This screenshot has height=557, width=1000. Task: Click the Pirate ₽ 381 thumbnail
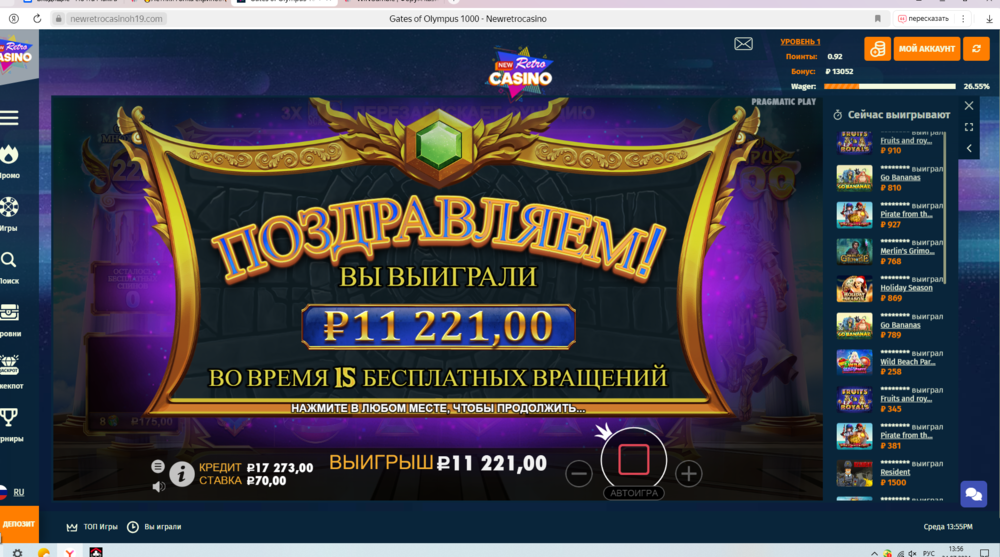click(x=854, y=436)
